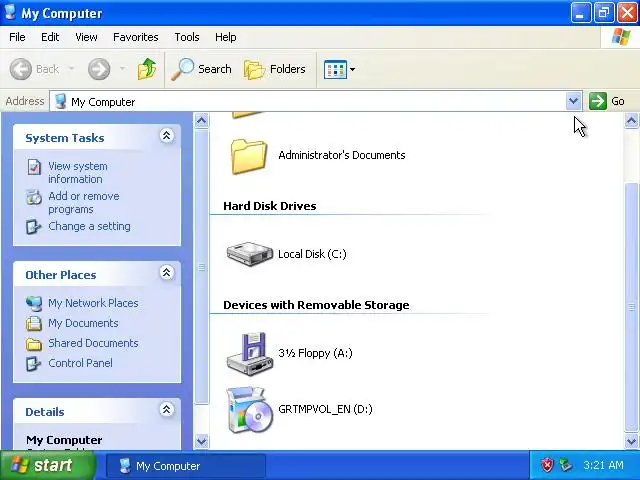The image size is (640, 480).
Task: Click the Back navigation button
Action: (x=35, y=69)
